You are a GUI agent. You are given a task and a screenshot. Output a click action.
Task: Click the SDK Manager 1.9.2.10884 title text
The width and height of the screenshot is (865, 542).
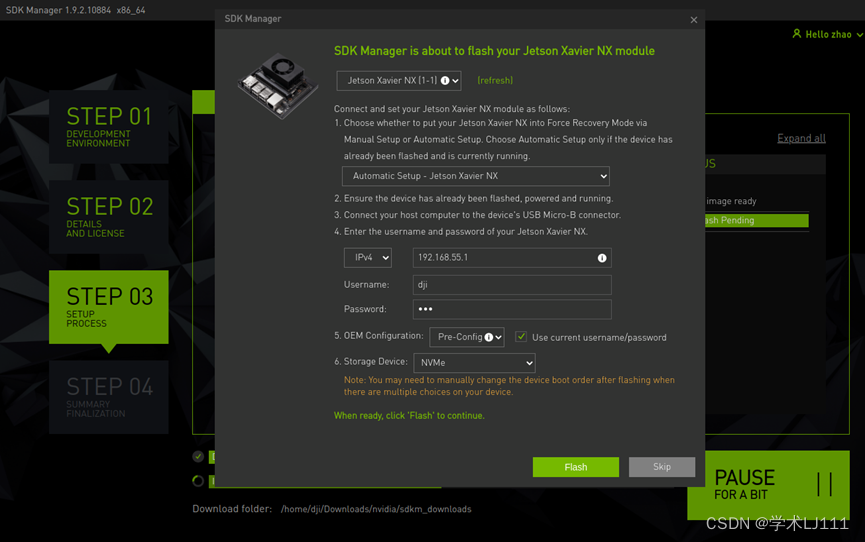click(58, 10)
